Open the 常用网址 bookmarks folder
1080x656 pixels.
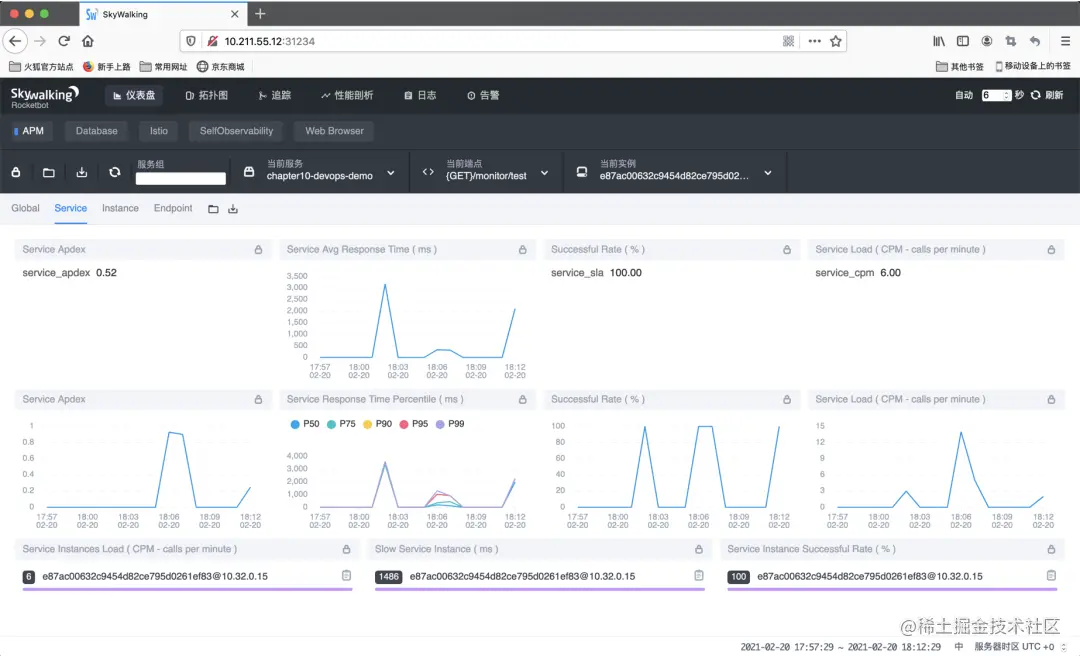tap(164, 67)
